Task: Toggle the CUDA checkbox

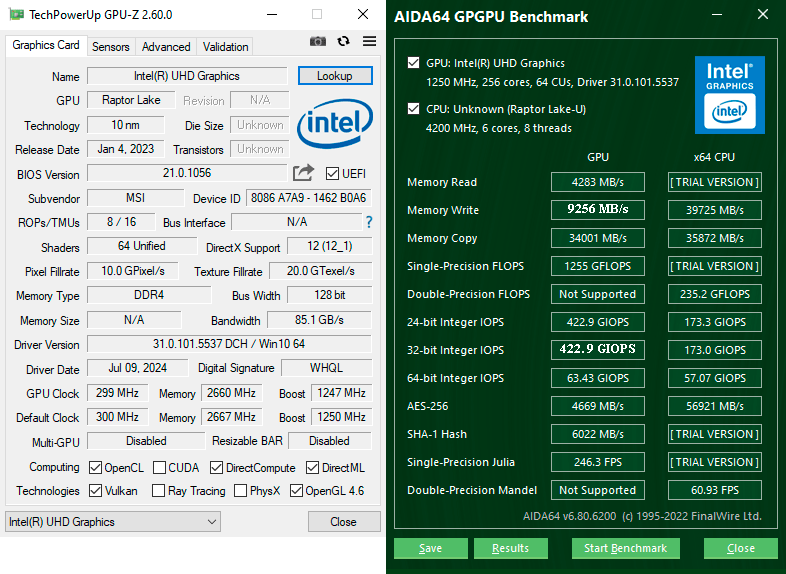Action: coord(159,468)
